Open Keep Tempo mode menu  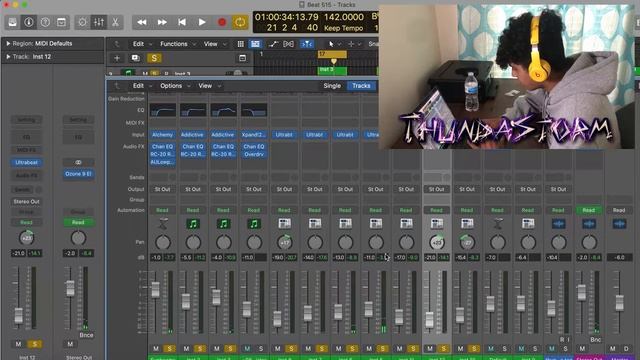tap(344, 28)
